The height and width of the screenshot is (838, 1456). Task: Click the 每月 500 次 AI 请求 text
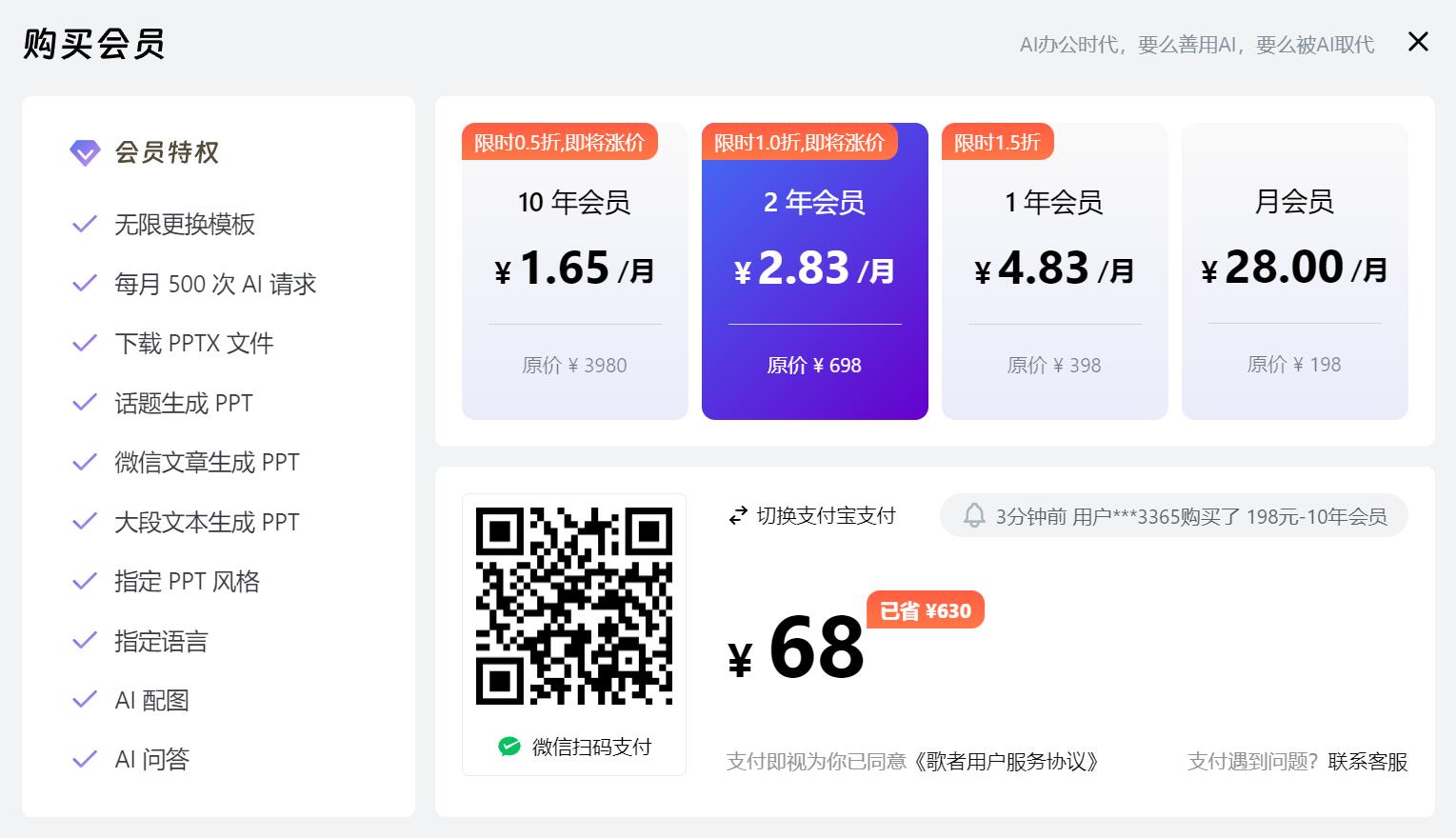click(x=215, y=284)
